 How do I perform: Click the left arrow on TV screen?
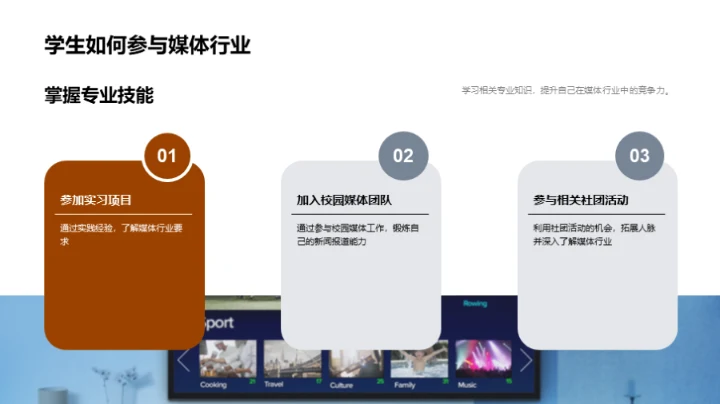[x=184, y=360]
